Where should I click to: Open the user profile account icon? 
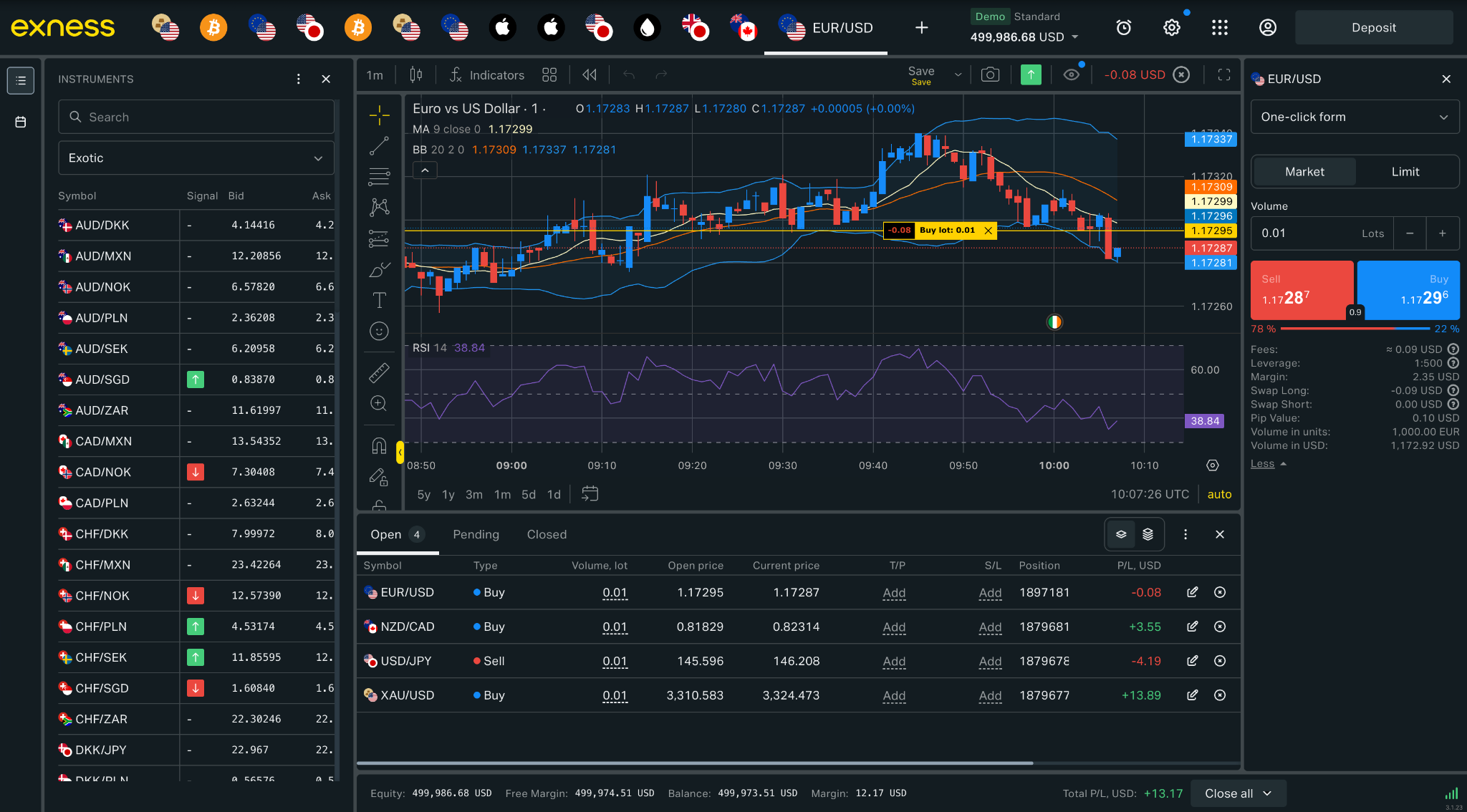[x=1268, y=27]
